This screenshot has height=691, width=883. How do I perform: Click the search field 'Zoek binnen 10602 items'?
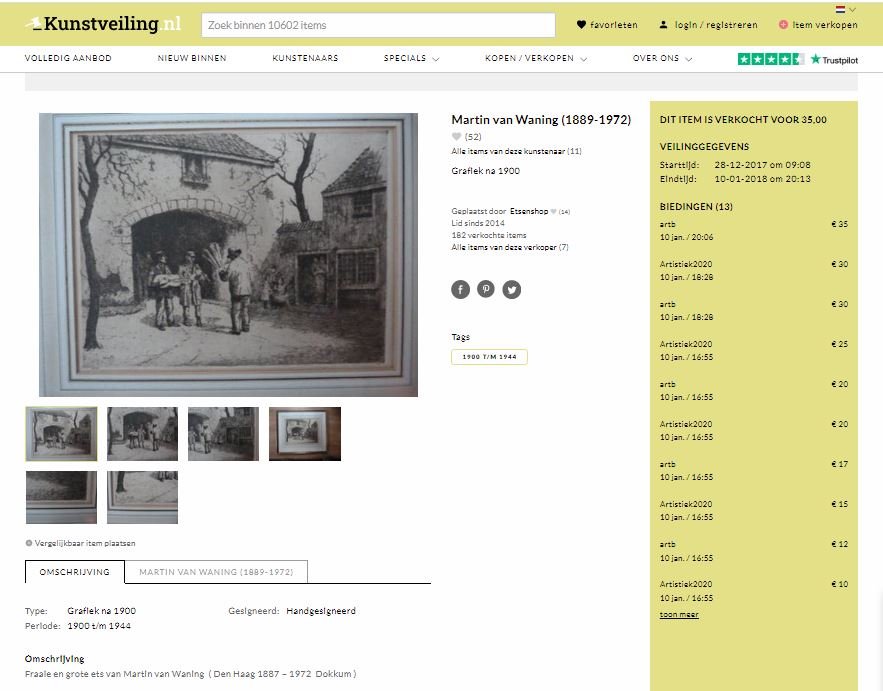[378, 25]
